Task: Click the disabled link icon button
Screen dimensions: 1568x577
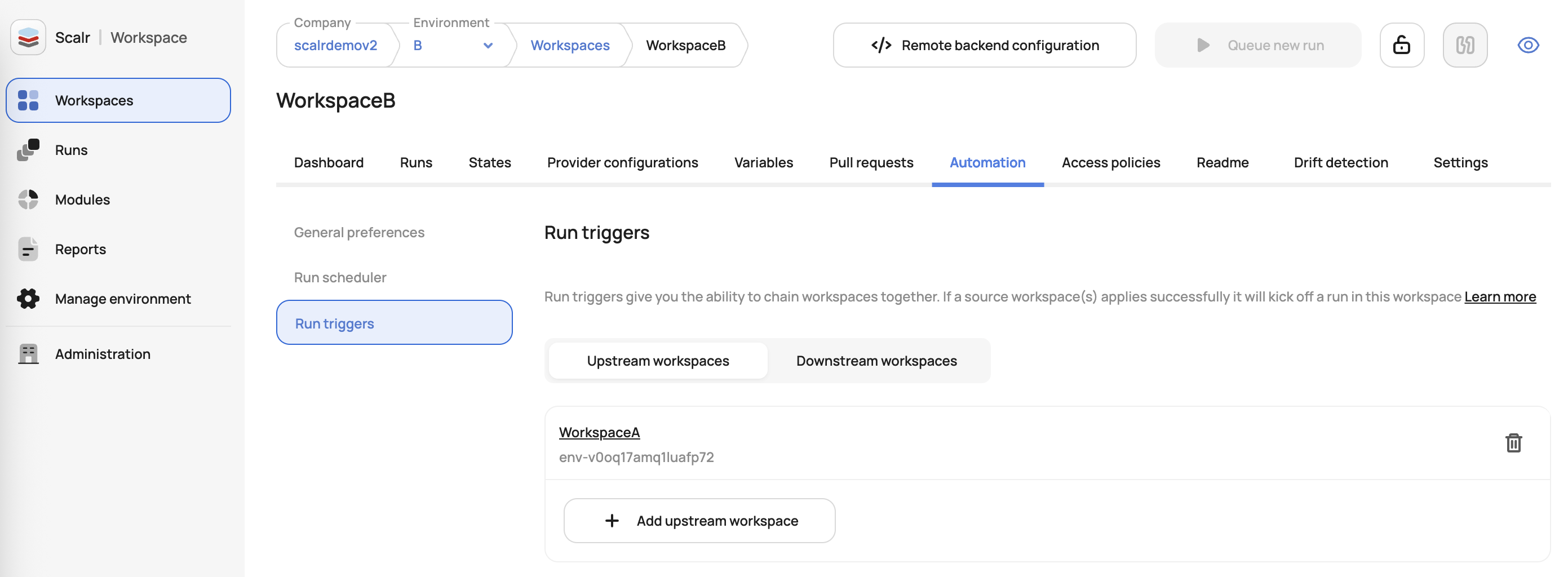Action: click(x=1464, y=45)
